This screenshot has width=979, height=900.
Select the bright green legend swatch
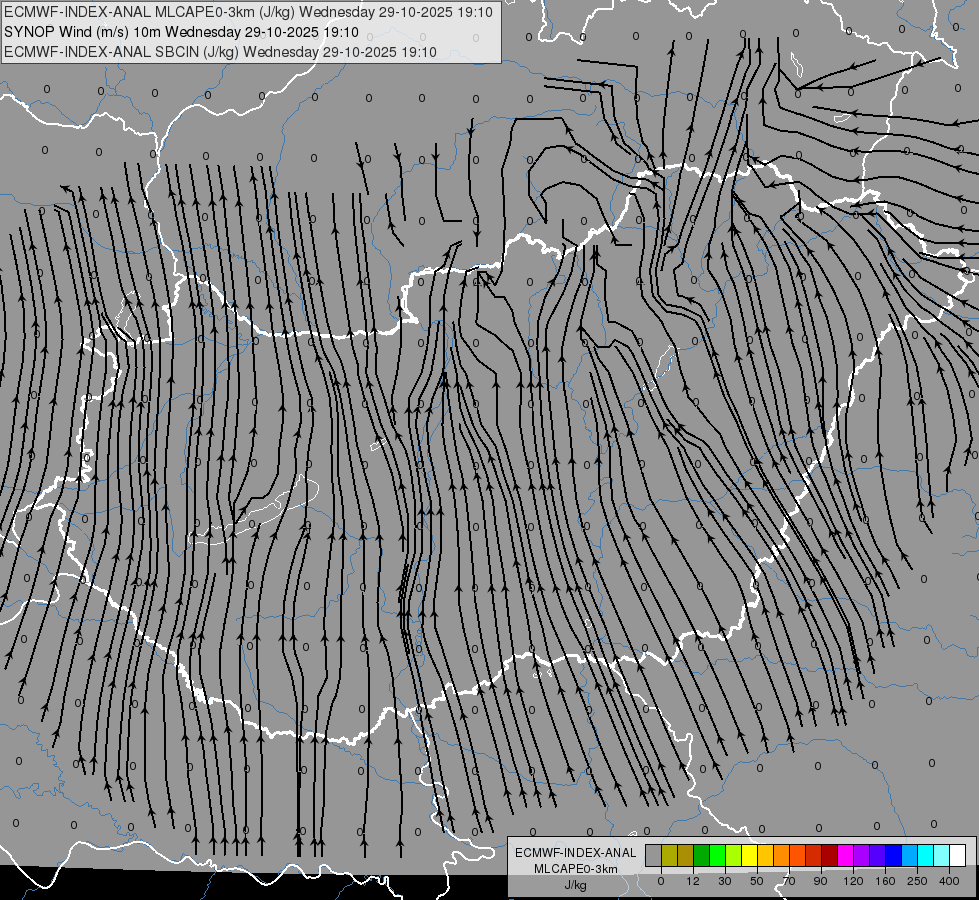click(717, 855)
